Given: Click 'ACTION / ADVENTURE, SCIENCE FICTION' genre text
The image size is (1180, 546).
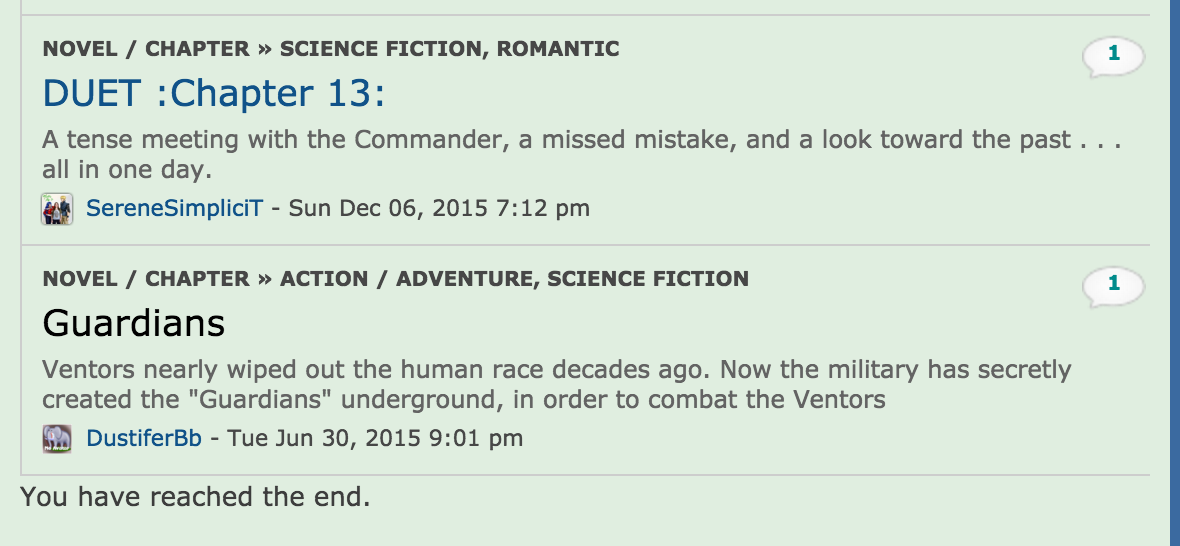Looking at the screenshot, I should [514, 278].
